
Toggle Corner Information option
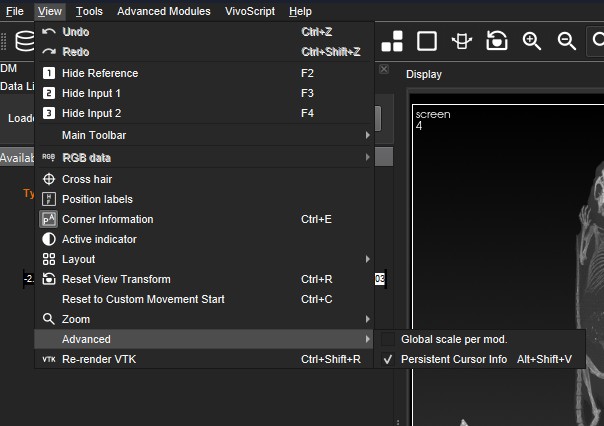107,219
